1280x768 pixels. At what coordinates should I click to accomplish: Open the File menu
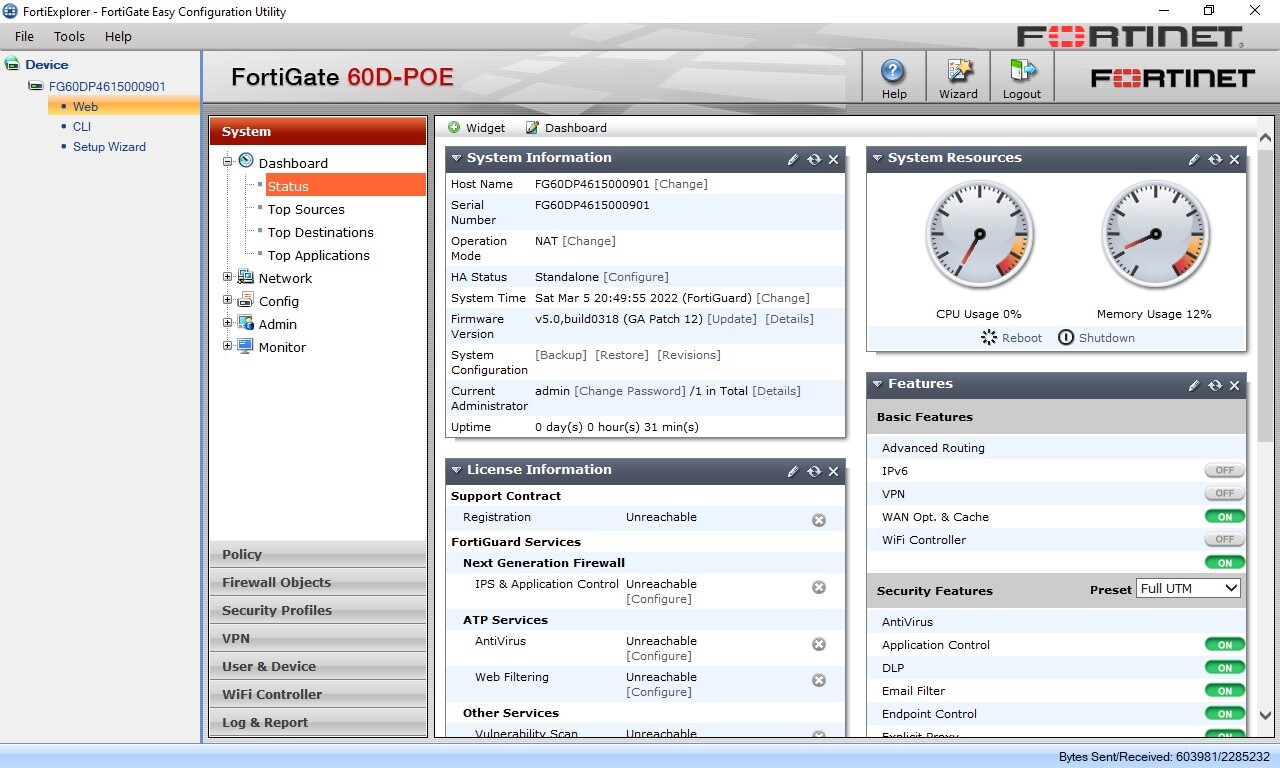pyautogui.click(x=24, y=36)
